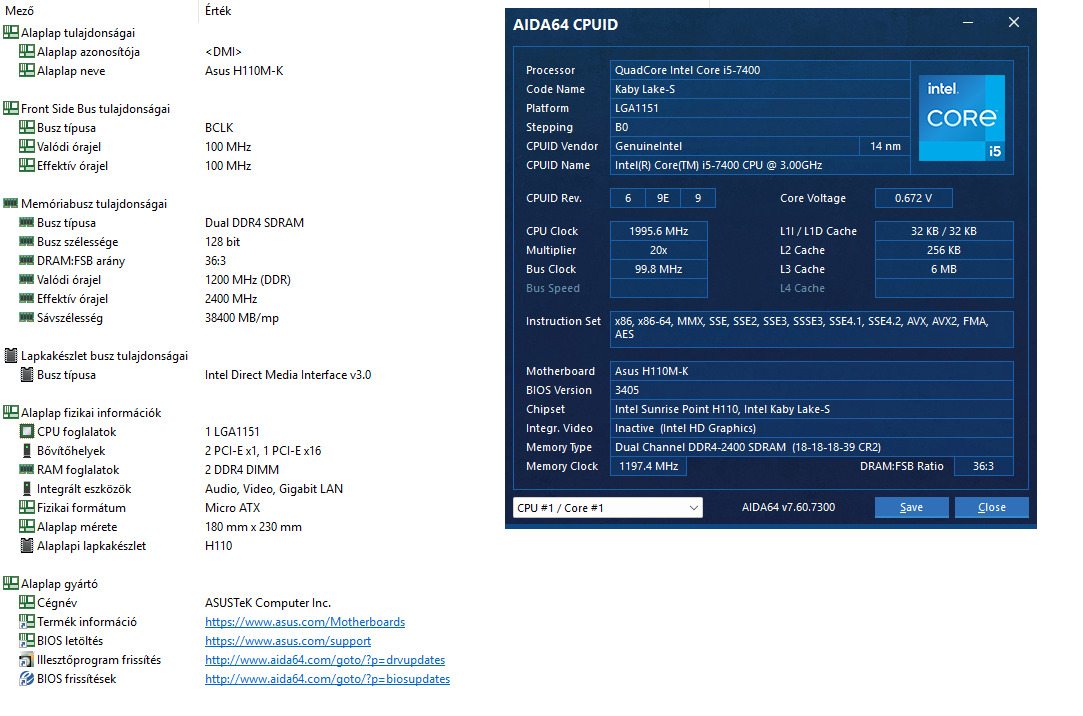This screenshot has height=716, width=1083.
Task: Click the Close button in AIDA64 CPUID
Action: (991, 507)
